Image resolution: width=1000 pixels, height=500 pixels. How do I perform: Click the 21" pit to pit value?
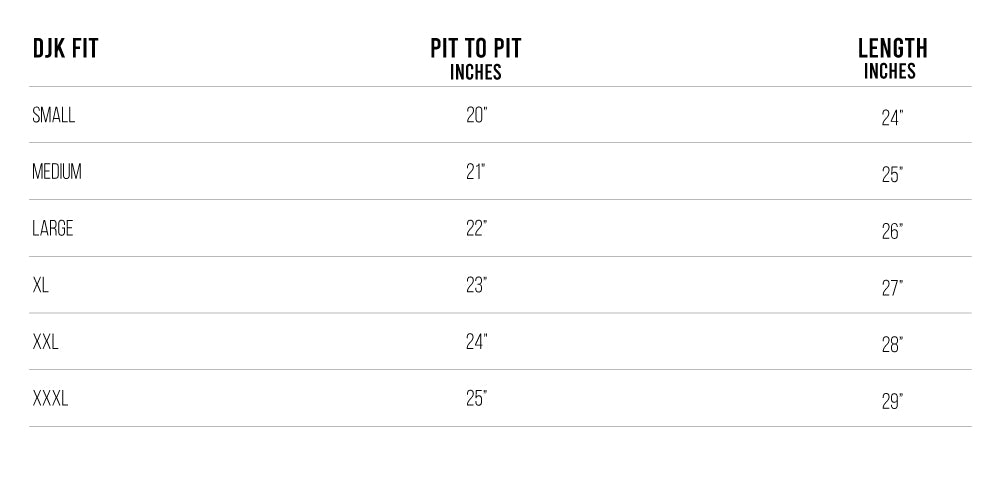pos(475,172)
